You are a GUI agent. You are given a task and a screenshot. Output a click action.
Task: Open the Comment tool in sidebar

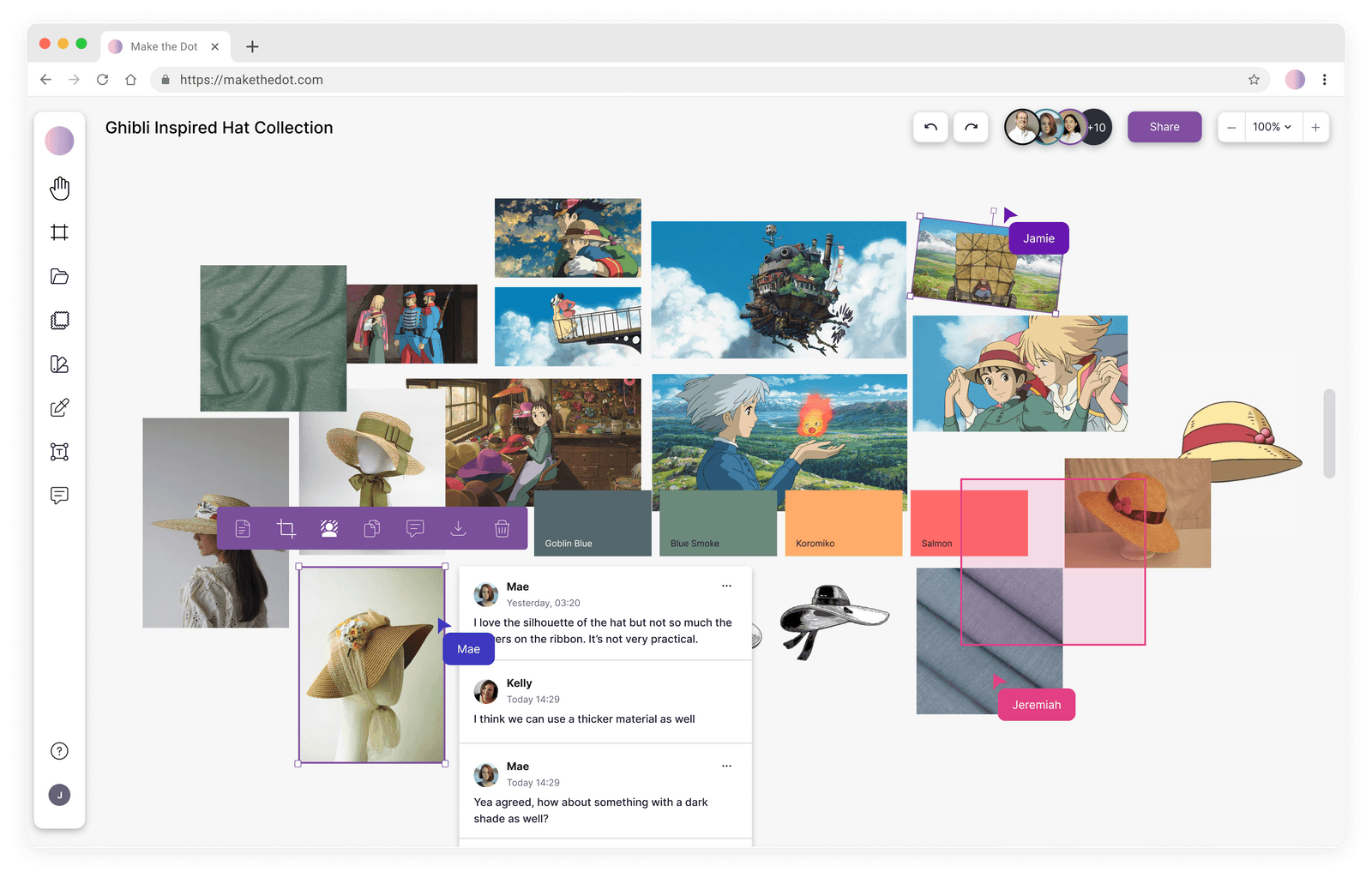click(x=59, y=496)
